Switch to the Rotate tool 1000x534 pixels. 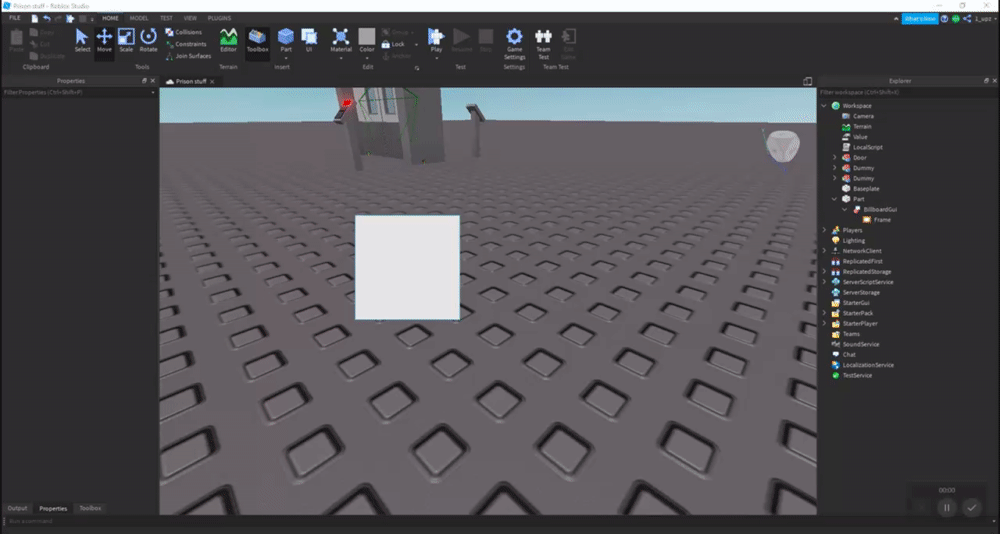coord(148,41)
